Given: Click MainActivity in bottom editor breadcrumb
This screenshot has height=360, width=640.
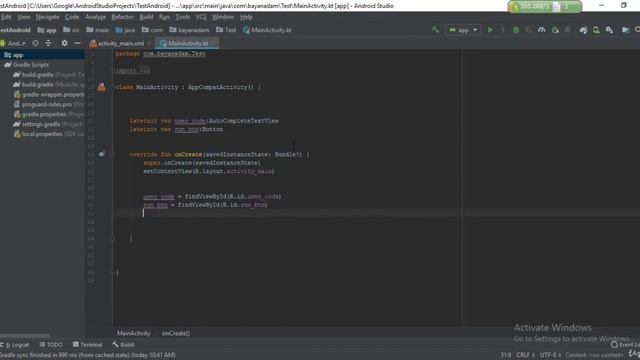Looking at the screenshot, I should click(133, 333).
